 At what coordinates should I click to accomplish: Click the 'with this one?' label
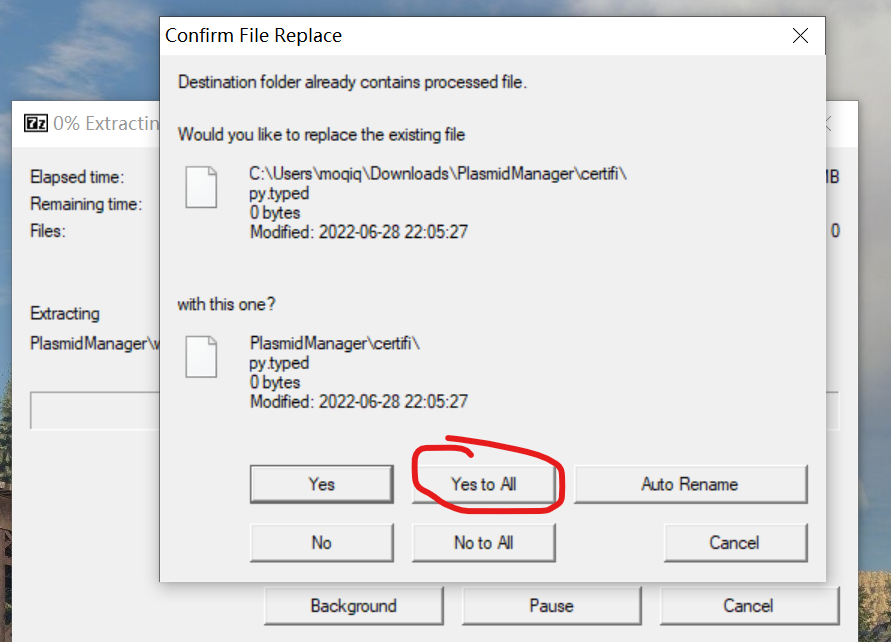[226, 305]
